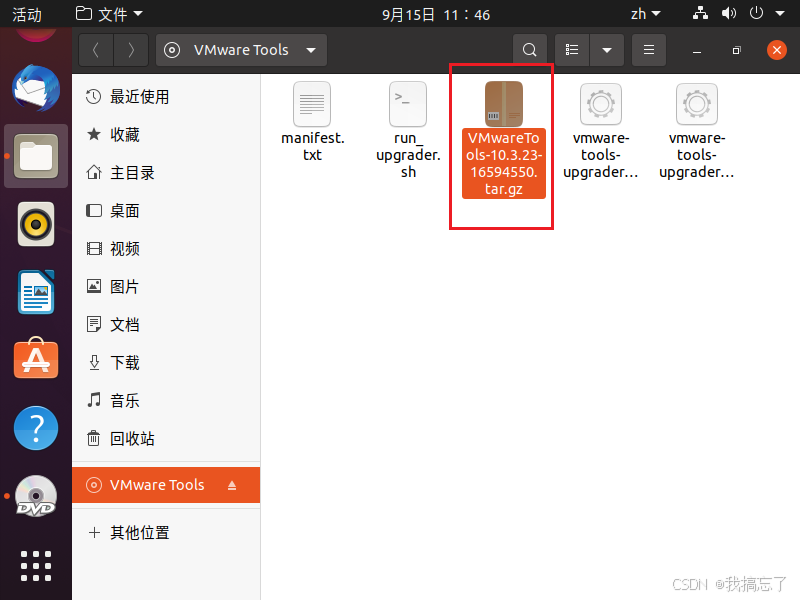
Task: Toggle list view with the view icon
Action: click(x=572, y=50)
